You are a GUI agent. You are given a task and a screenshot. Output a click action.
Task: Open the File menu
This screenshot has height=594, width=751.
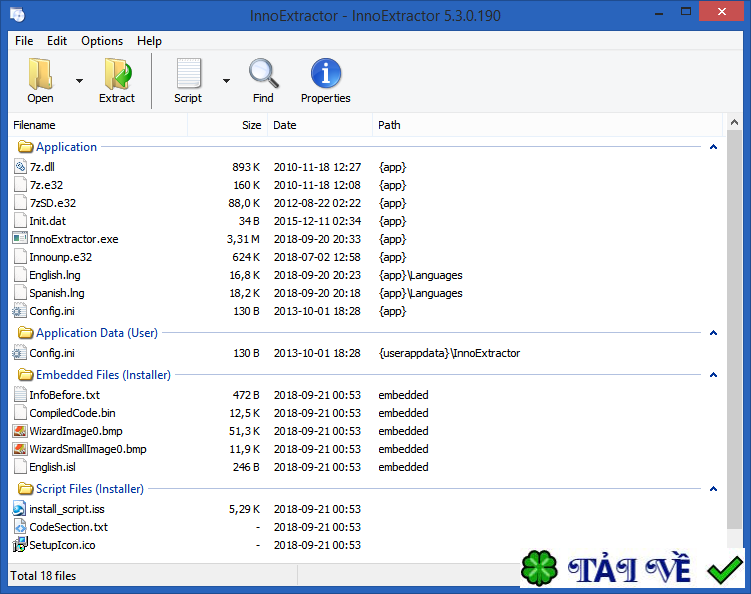[x=24, y=41]
